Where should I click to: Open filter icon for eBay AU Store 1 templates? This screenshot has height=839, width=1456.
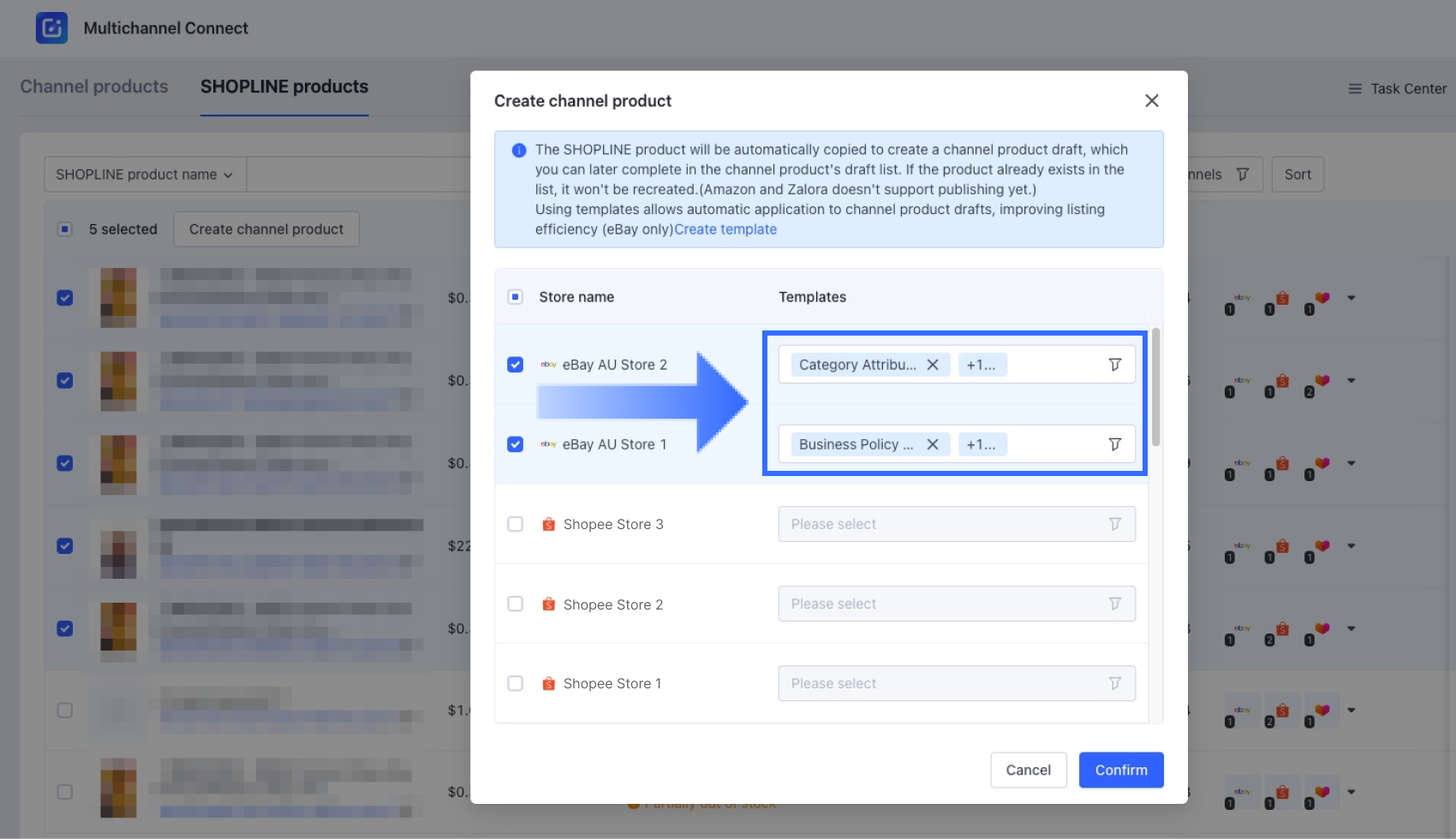(x=1114, y=444)
